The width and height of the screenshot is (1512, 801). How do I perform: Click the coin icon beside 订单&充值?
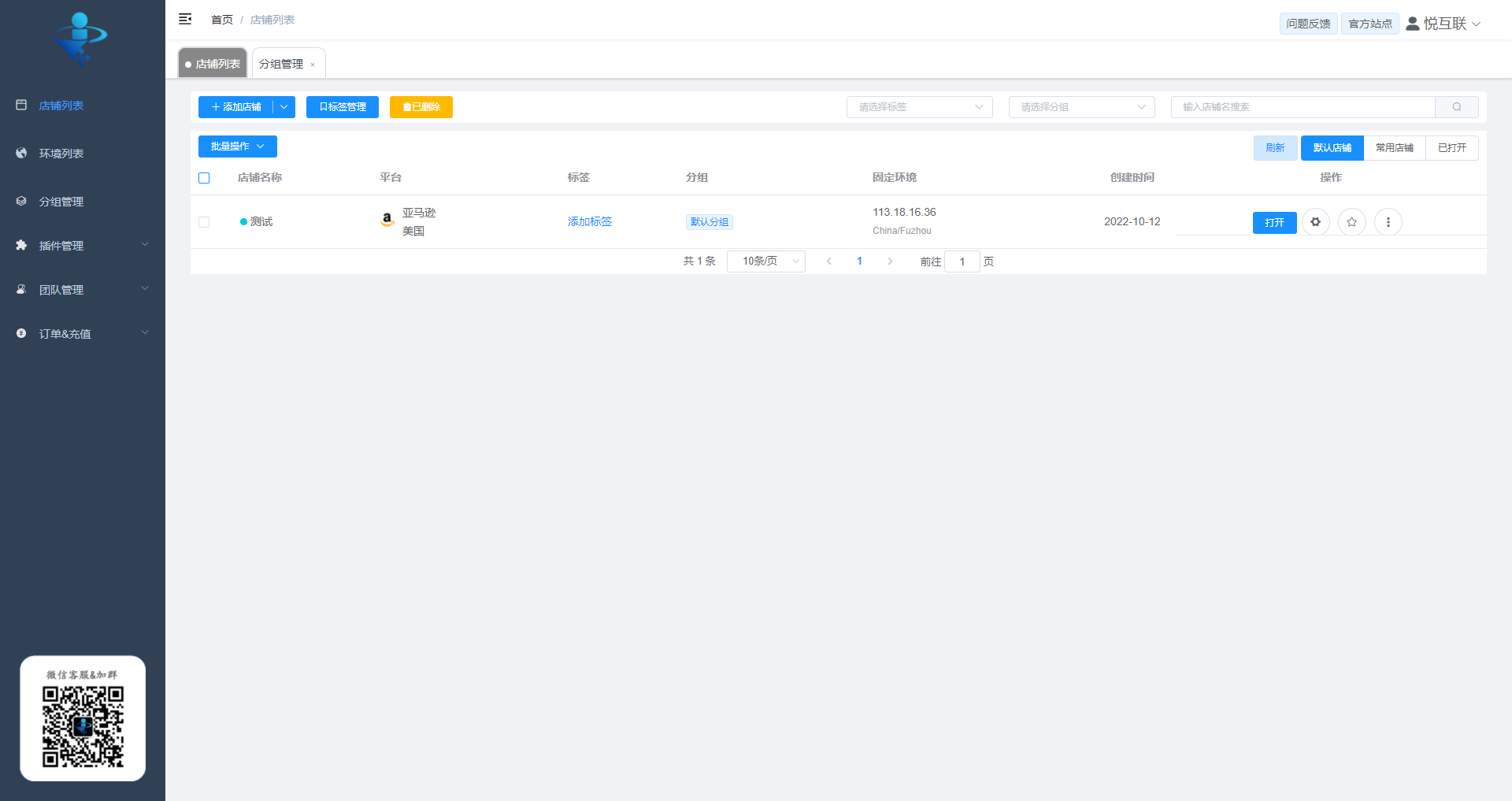(x=21, y=333)
